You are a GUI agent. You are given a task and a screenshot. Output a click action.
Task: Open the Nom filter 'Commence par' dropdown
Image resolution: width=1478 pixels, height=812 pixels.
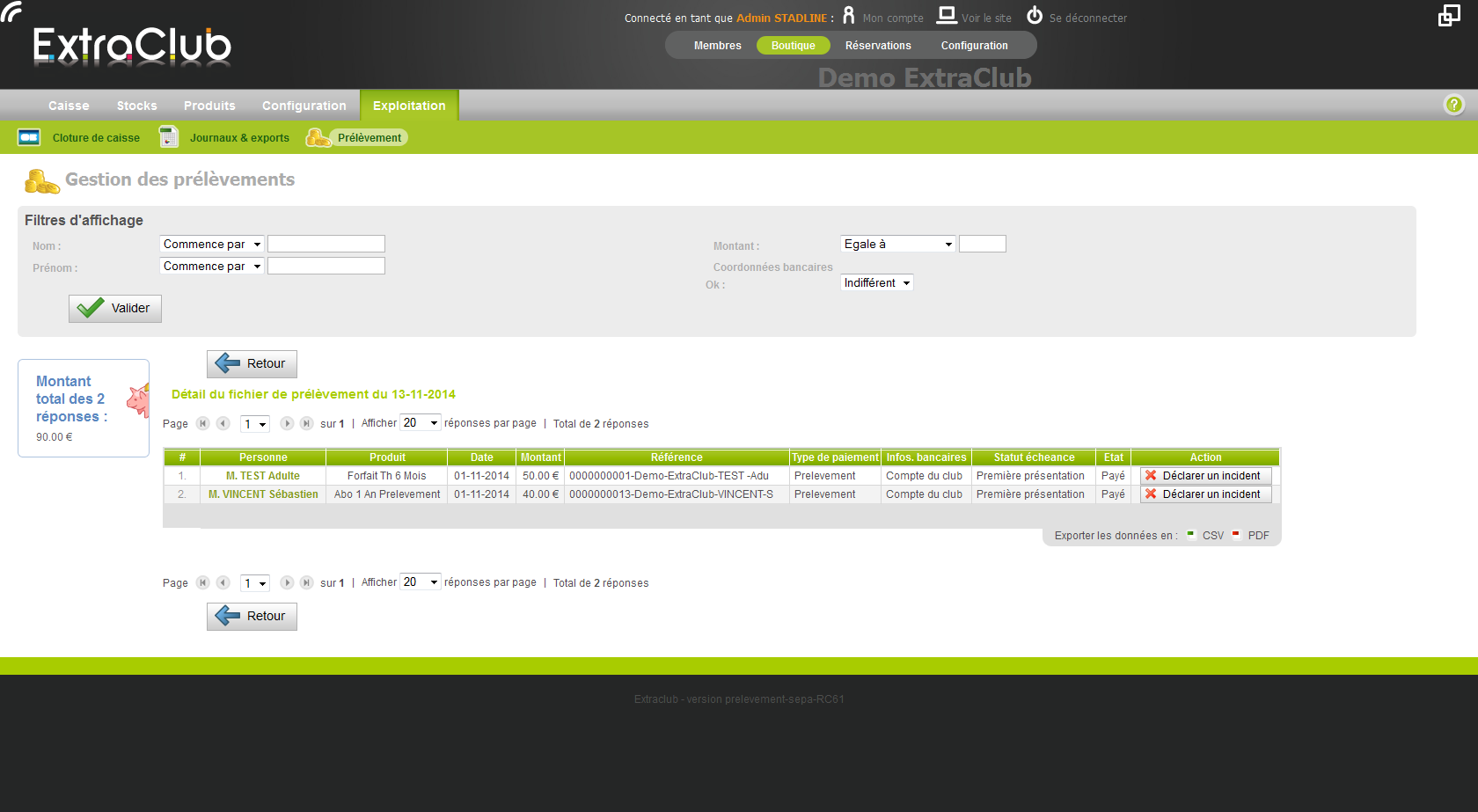point(212,244)
